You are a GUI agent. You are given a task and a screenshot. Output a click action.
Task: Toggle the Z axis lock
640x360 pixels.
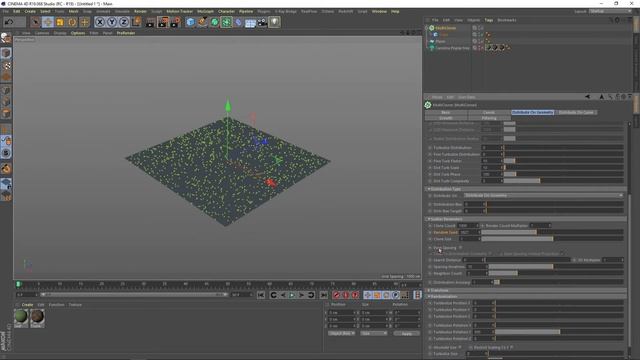[x=124, y=22]
